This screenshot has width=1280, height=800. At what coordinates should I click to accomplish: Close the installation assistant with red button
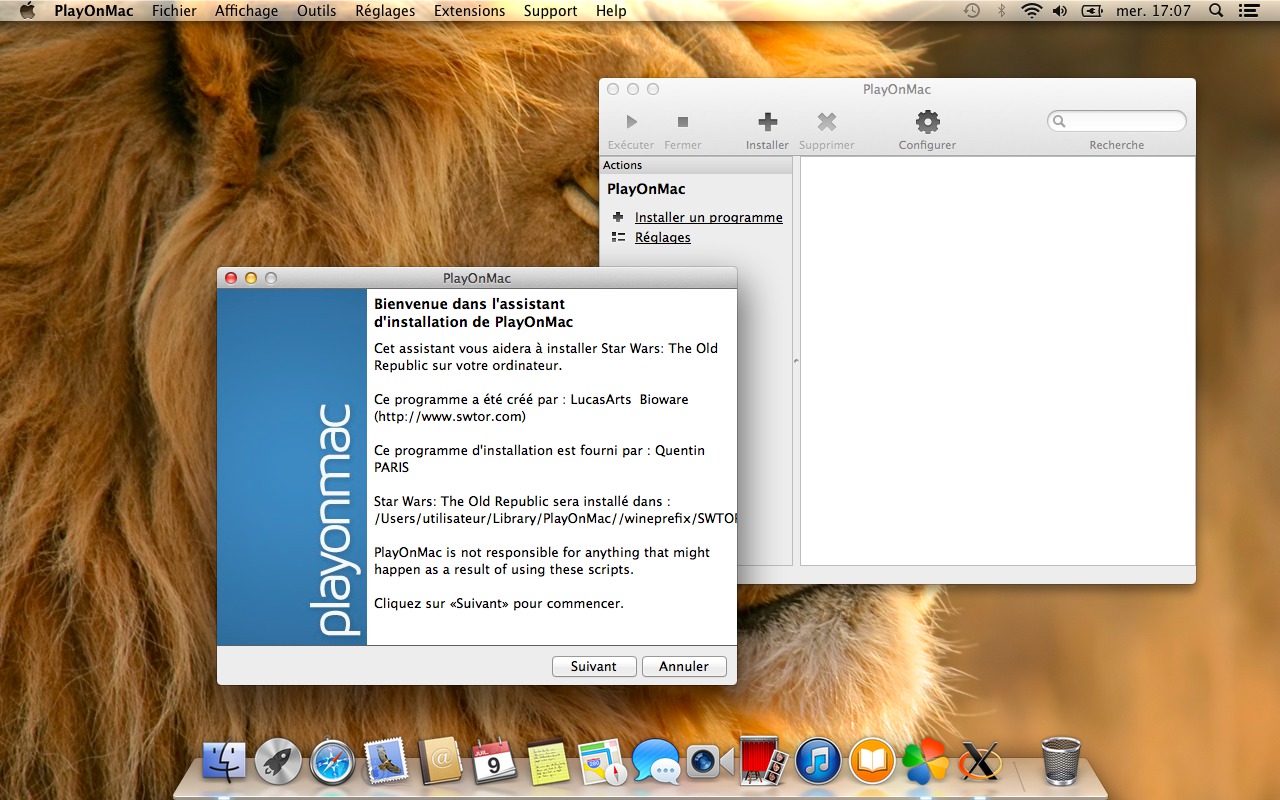[231, 278]
